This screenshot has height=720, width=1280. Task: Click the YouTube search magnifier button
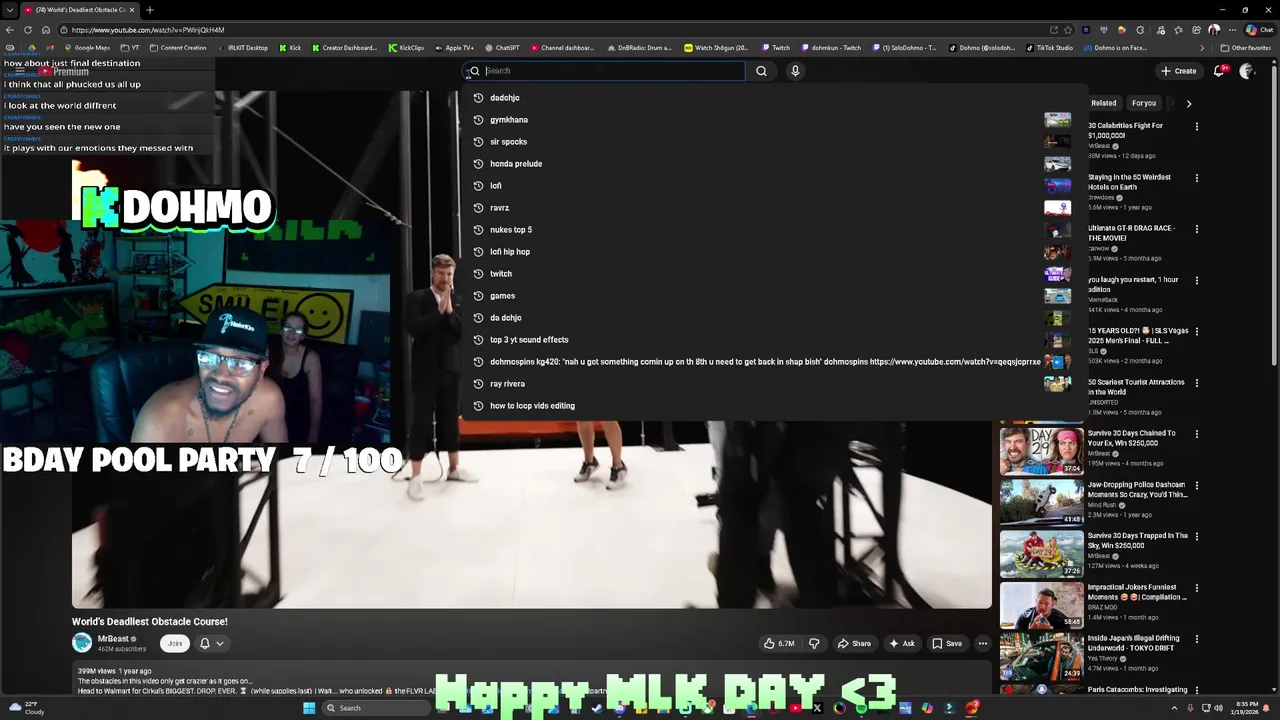click(761, 71)
